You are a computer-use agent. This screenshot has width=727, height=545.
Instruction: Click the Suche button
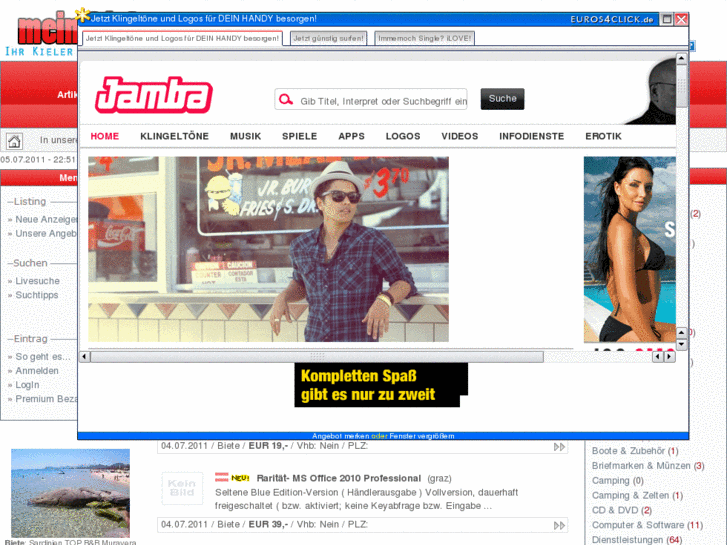[502, 99]
